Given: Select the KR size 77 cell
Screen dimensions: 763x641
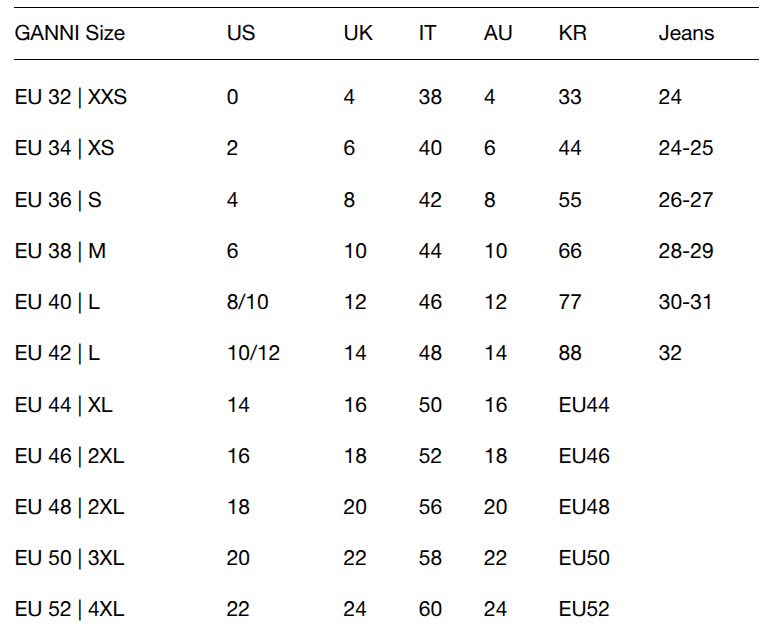Looking at the screenshot, I should 570,302.
